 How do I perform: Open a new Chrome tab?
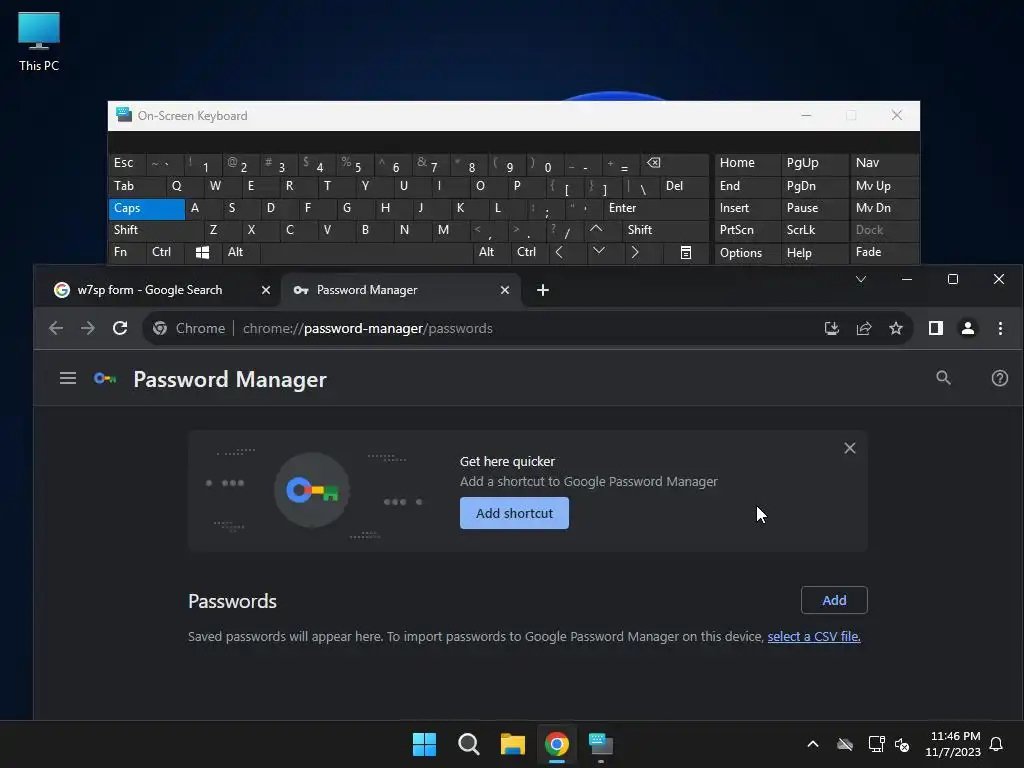coord(543,290)
